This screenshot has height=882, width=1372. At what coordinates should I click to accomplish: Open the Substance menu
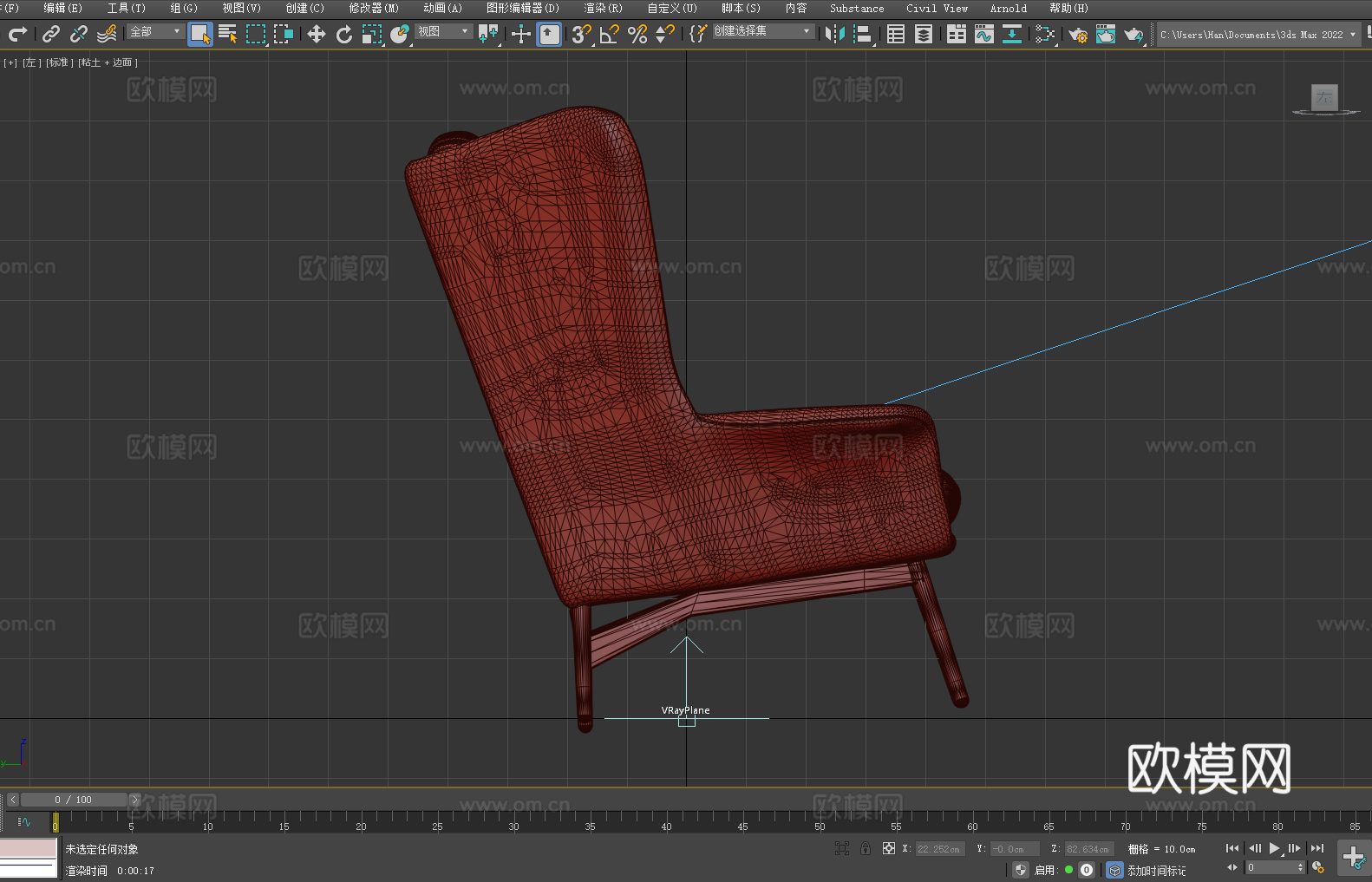pos(857,8)
